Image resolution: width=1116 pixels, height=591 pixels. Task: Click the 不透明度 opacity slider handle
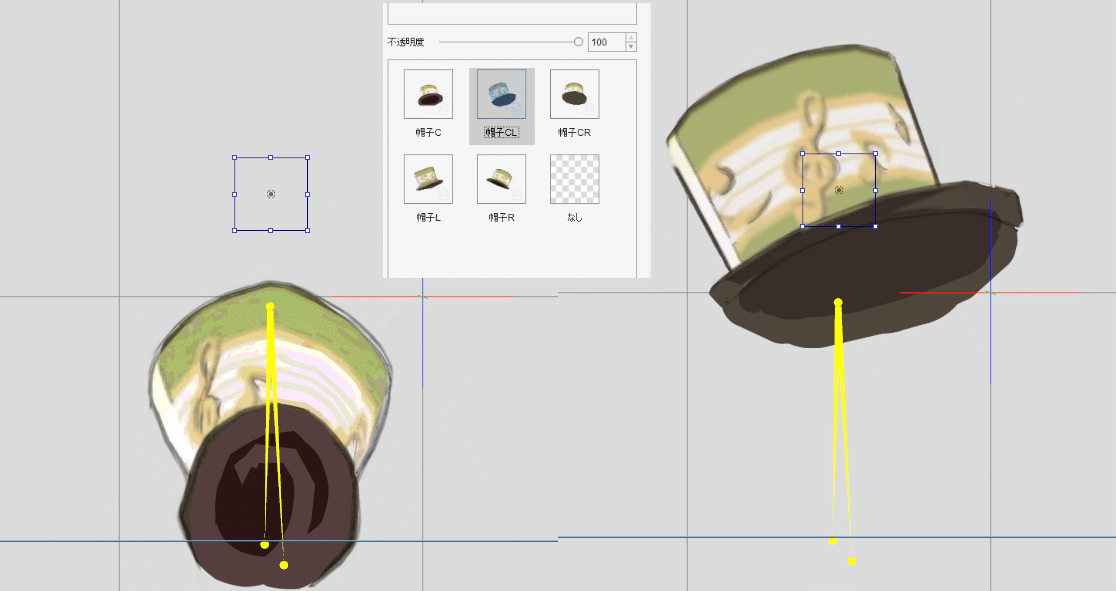tap(578, 42)
